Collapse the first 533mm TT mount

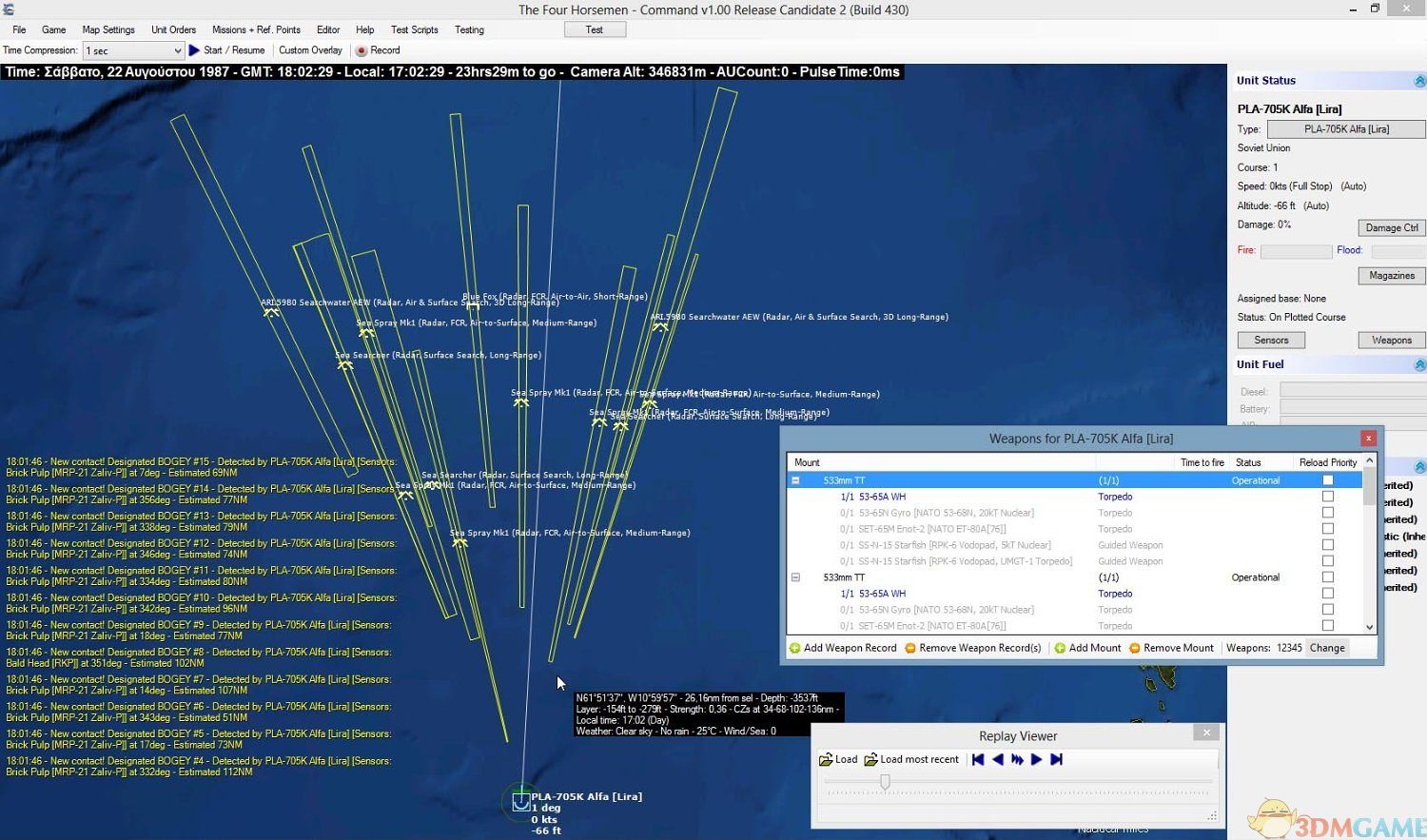[x=796, y=480]
